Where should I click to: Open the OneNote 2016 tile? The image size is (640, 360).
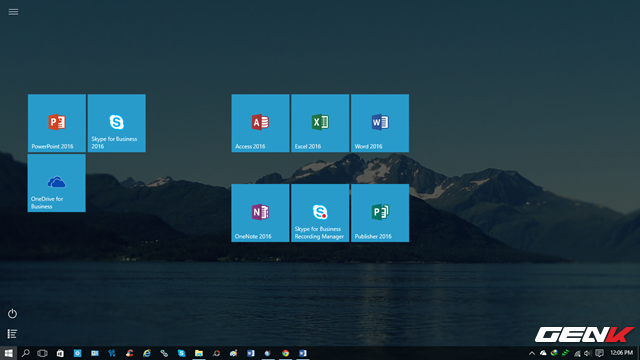tap(260, 213)
